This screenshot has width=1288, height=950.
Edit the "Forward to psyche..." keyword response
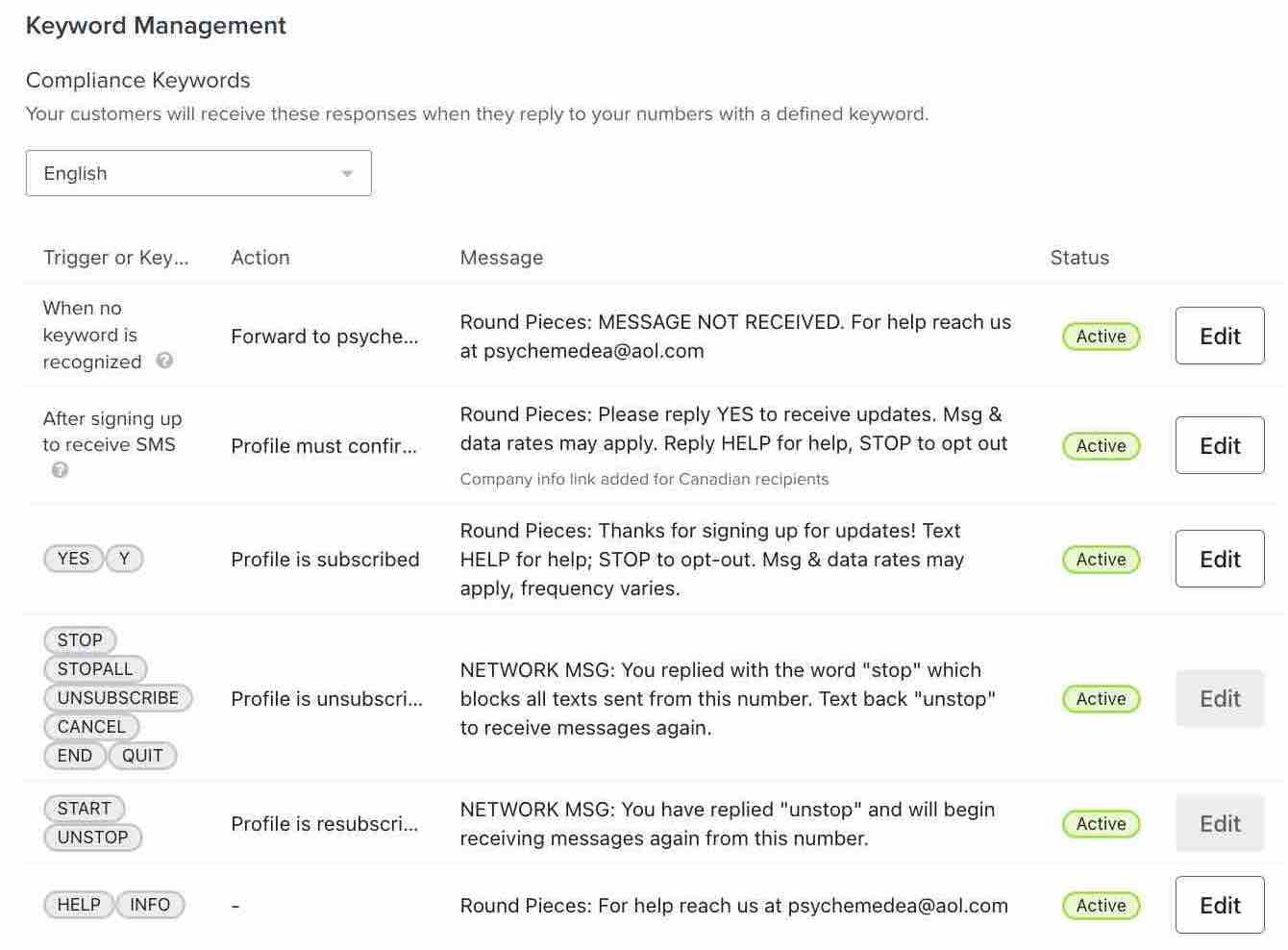coord(1219,336)
